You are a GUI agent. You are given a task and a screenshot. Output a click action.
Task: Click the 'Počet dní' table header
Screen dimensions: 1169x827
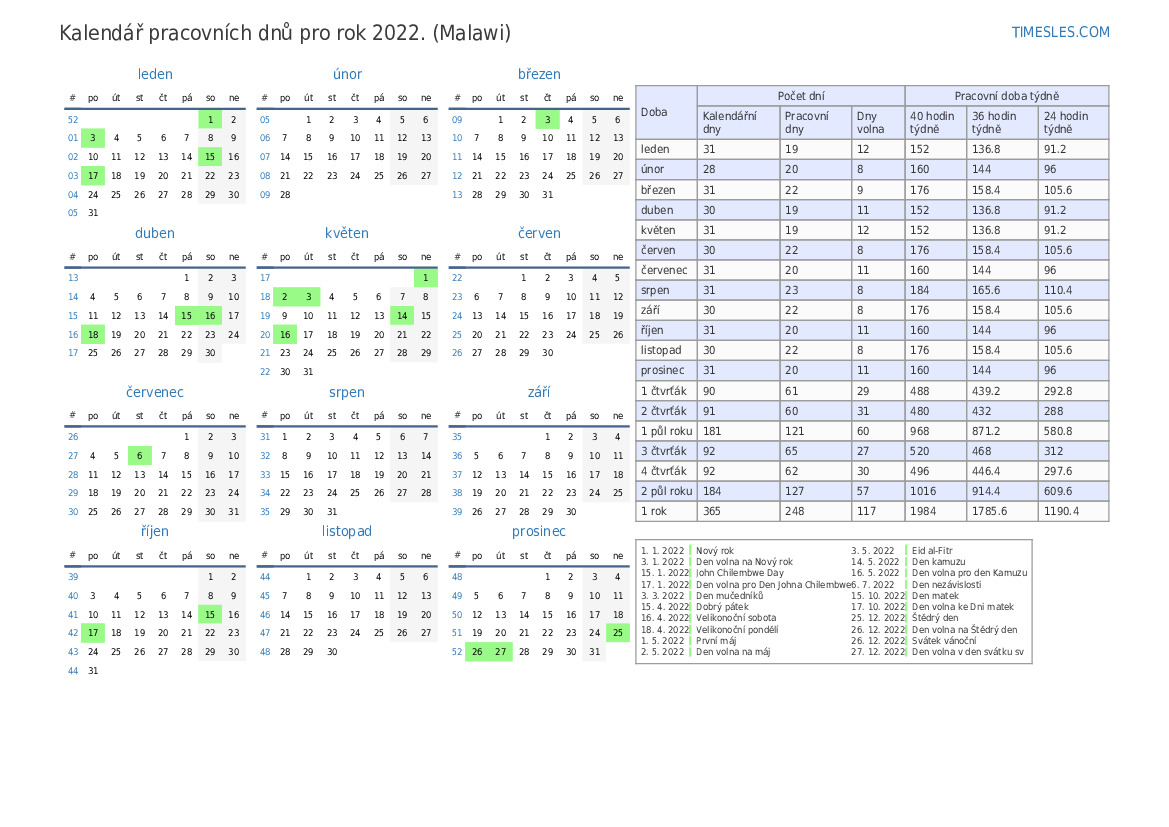pos(800,96)
